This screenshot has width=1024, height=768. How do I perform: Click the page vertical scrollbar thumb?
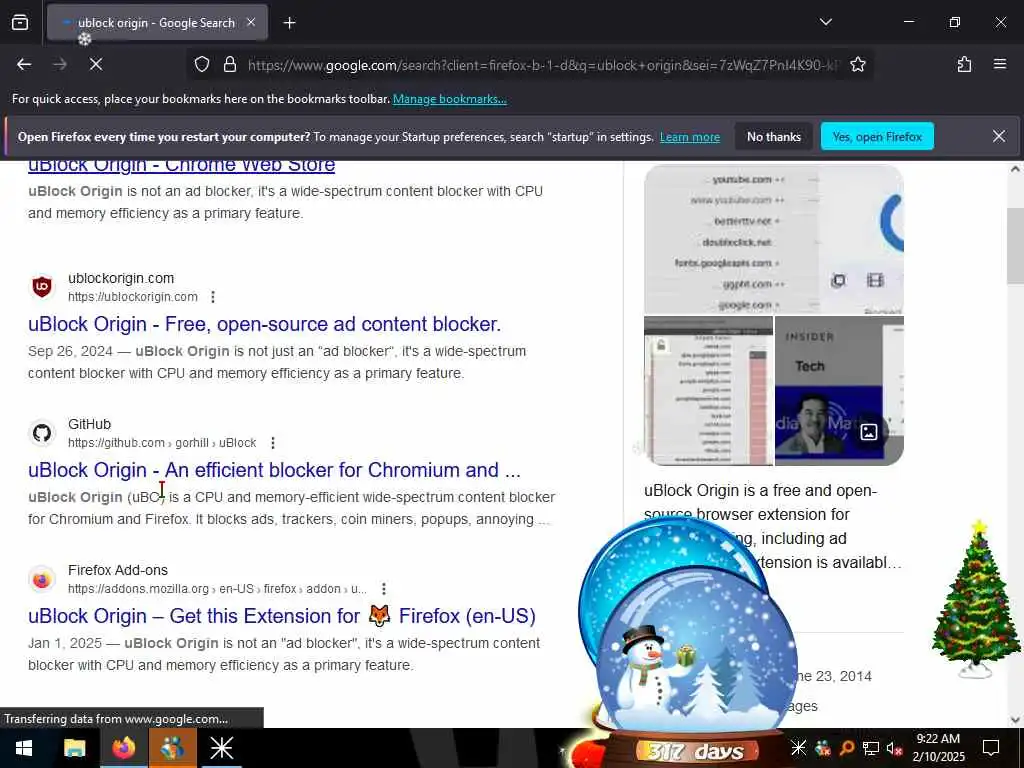pyautogui.click(x=1015, y=246)
